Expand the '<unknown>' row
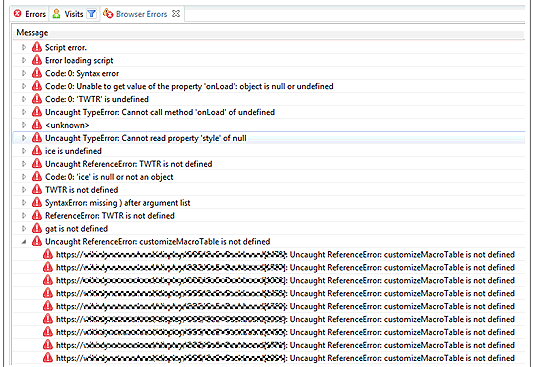533x367 pixels. [x=24, y=125]
